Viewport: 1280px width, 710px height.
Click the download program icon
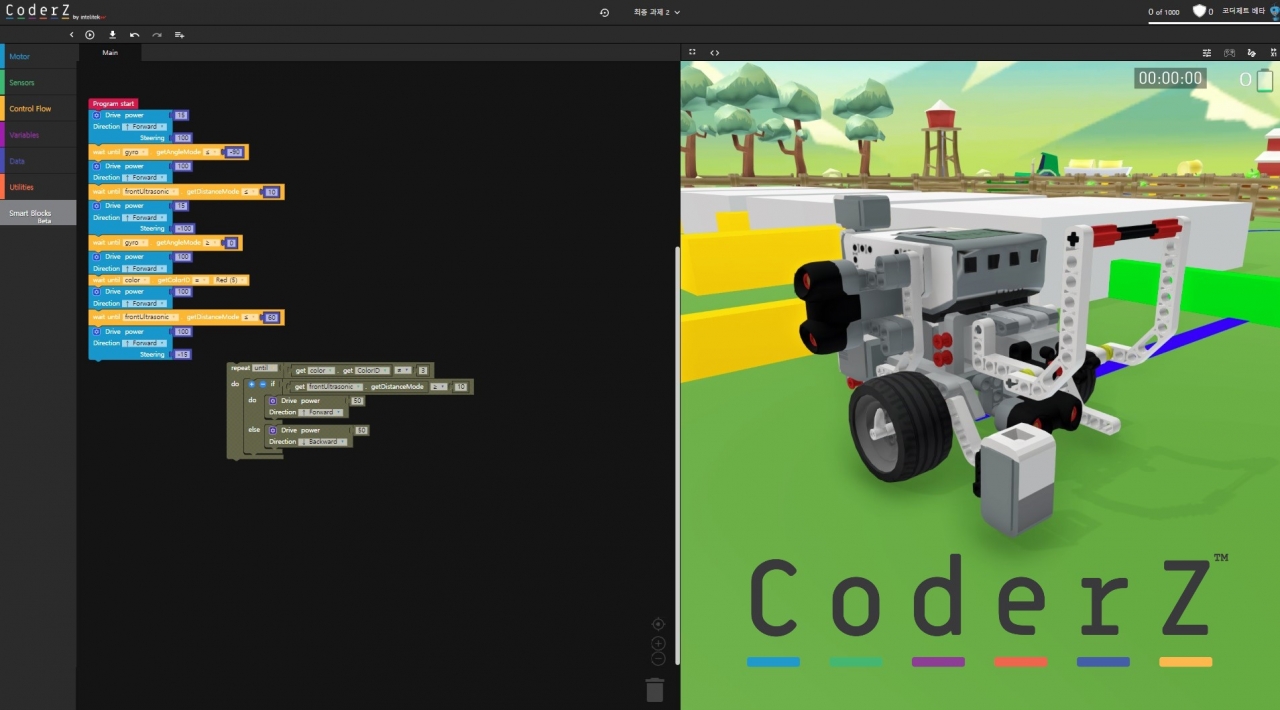[x=112, y=35]
